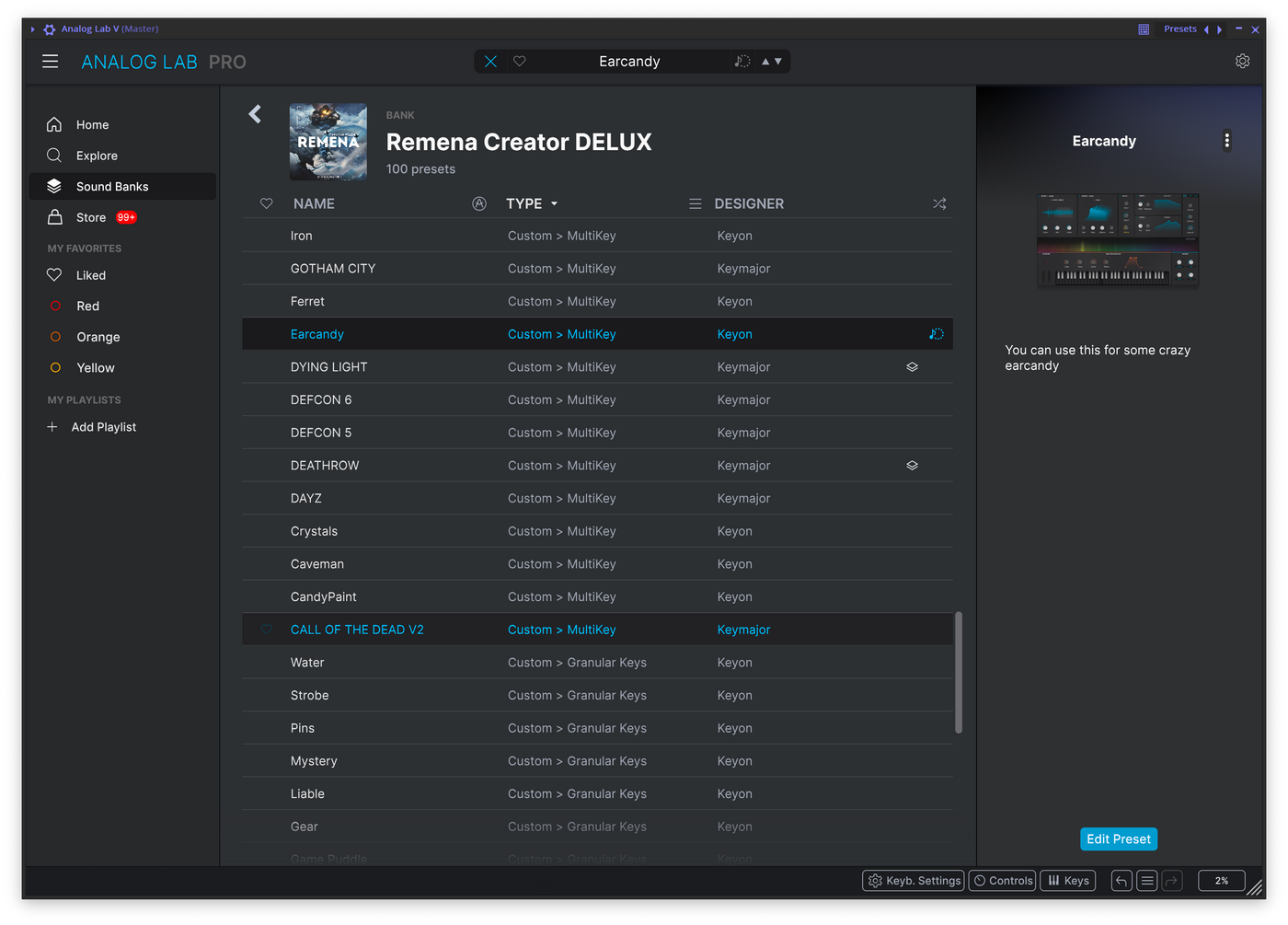
Task: Select the DEFCON 5 preset
Action: [598, 433]
